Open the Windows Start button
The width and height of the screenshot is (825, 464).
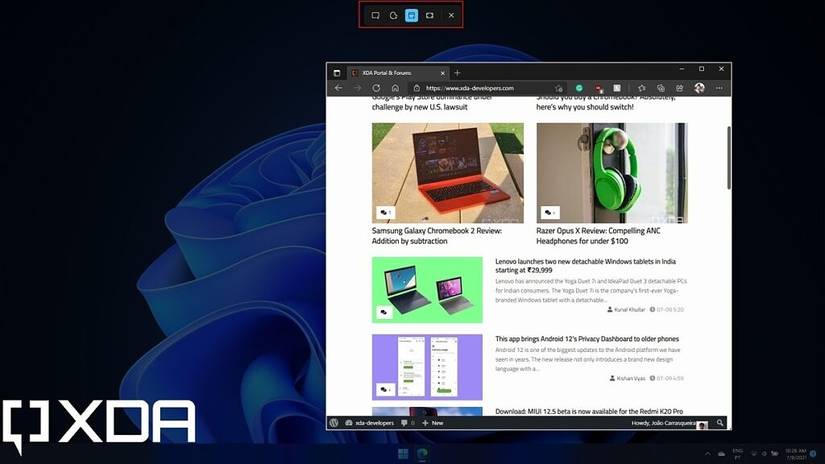[403, 453]
